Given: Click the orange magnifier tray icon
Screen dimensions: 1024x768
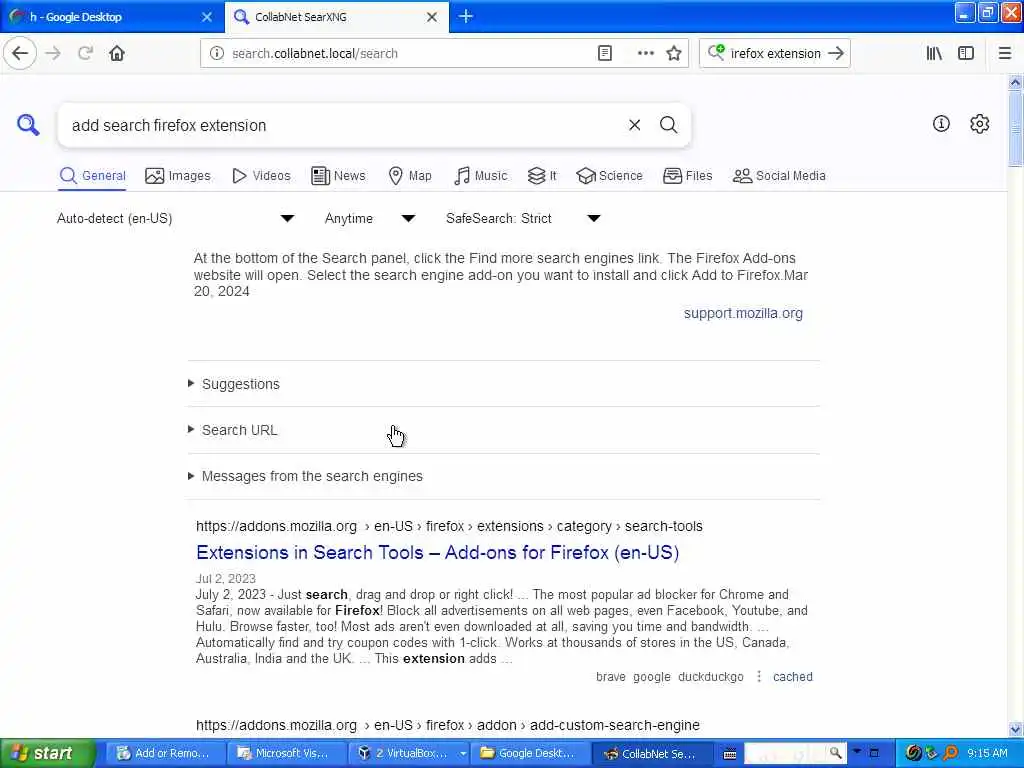Looking at the screenshot, I should (x=950, y=753).
